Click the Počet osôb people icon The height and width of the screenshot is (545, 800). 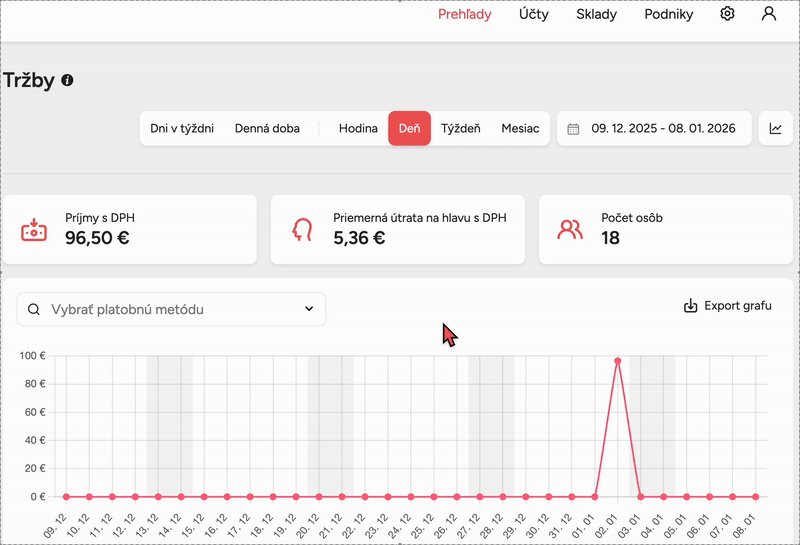570,229
